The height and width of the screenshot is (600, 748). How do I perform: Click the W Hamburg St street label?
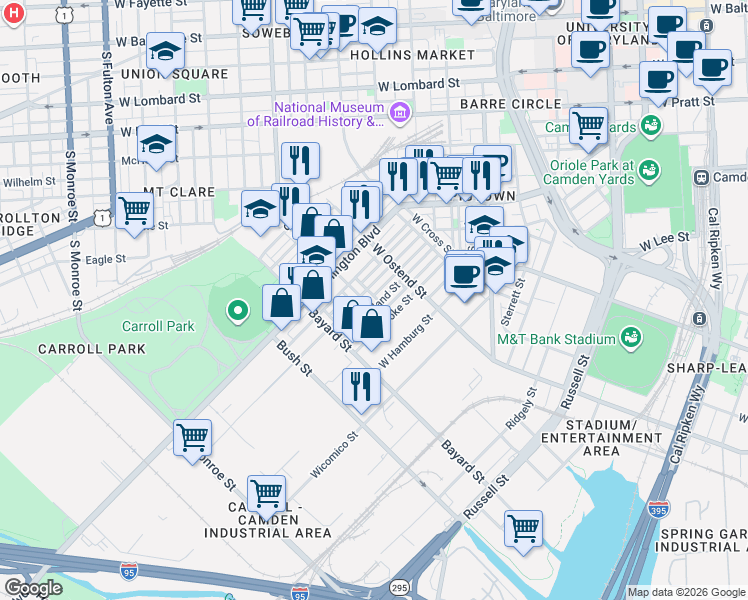click(406, 341)
